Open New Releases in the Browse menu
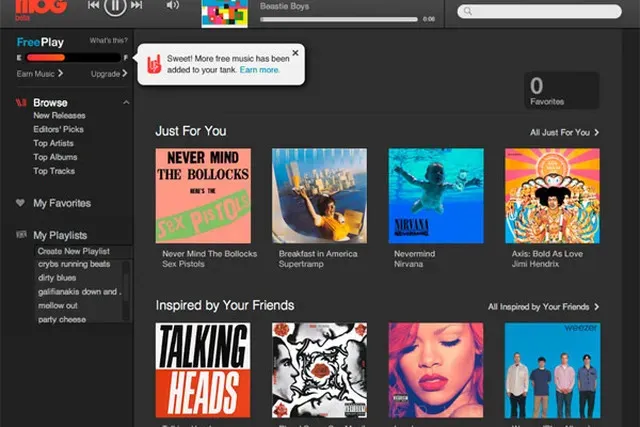 pos(58,116)
